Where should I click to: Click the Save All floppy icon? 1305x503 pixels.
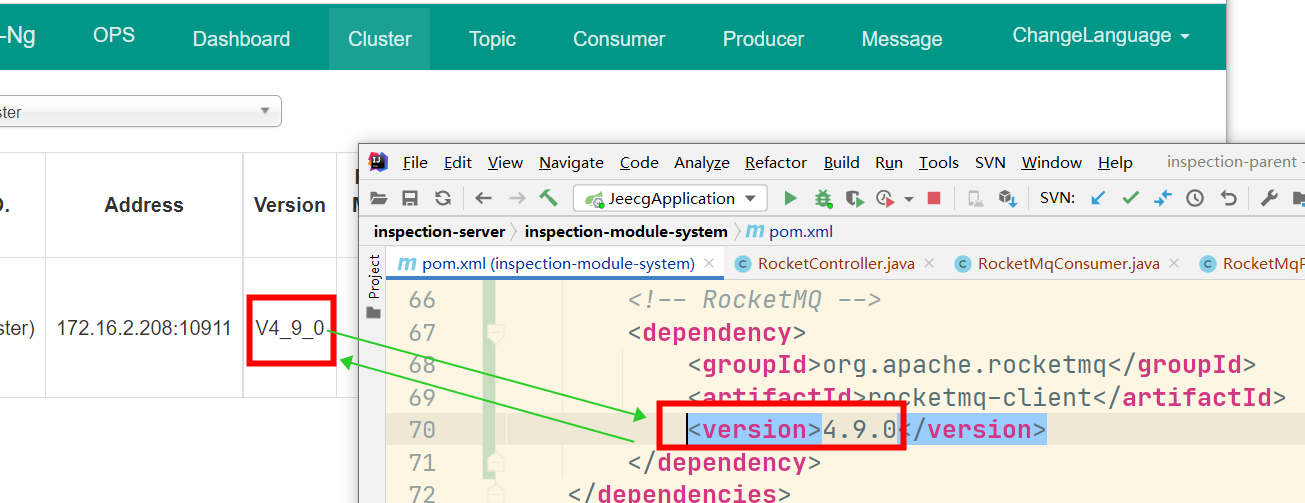tap(410, 198)
